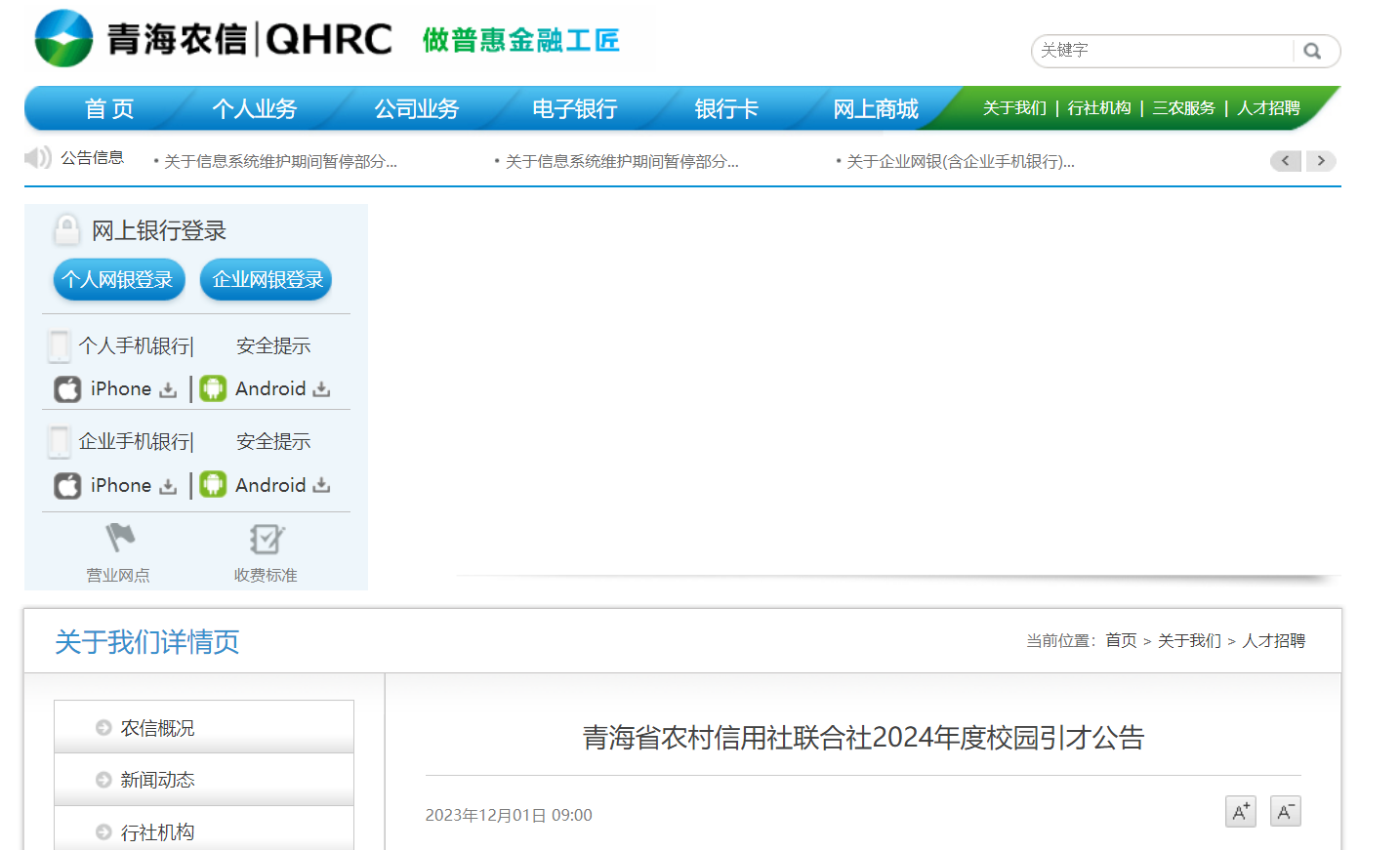Open 三农服务 link

point(1183,107)
